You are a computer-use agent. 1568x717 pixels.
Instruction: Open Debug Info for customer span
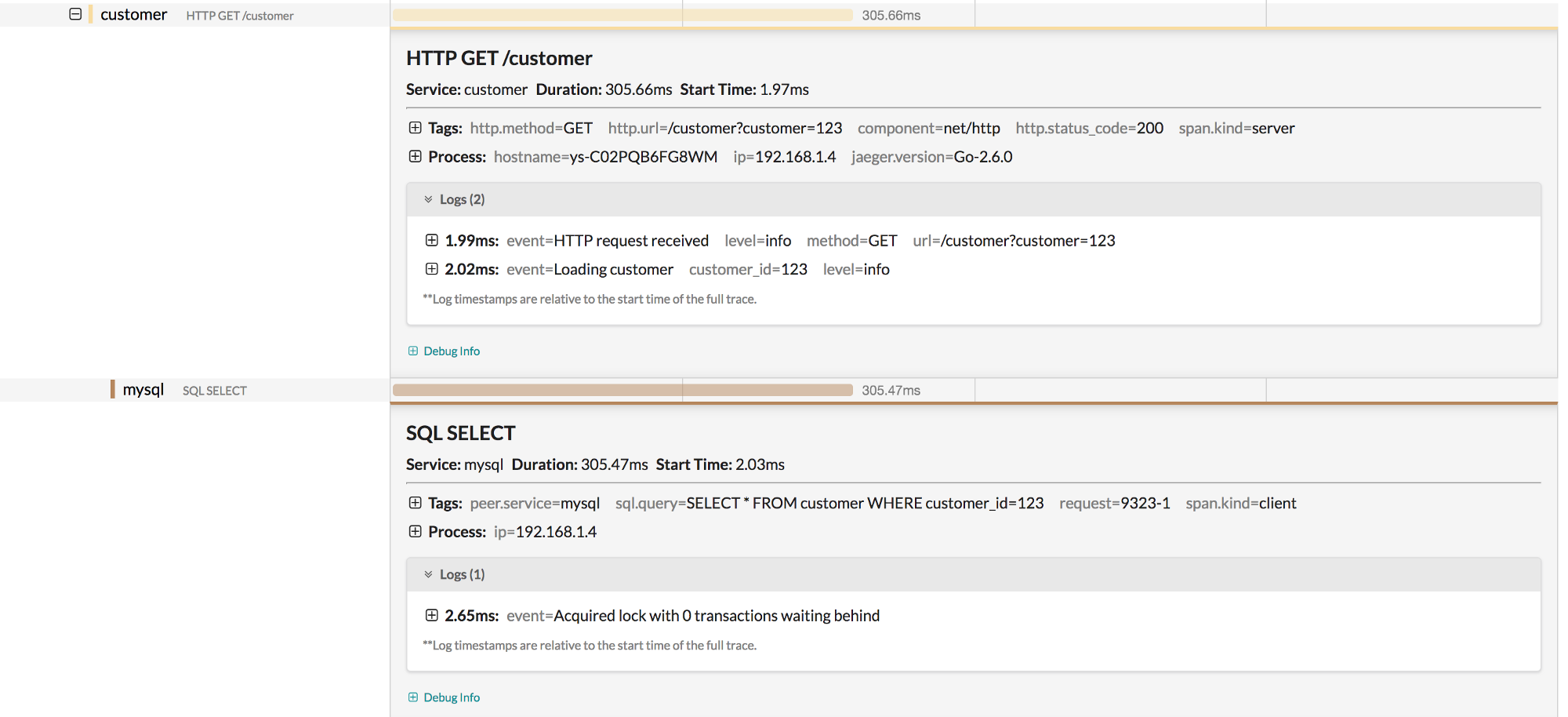point(444,351)
